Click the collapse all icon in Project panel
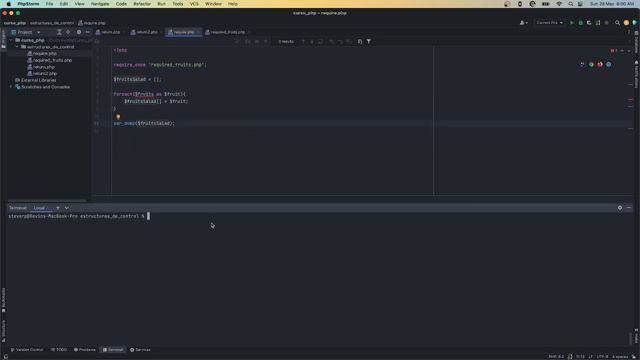Screen dimensions: 640x360 click(59, 32)
